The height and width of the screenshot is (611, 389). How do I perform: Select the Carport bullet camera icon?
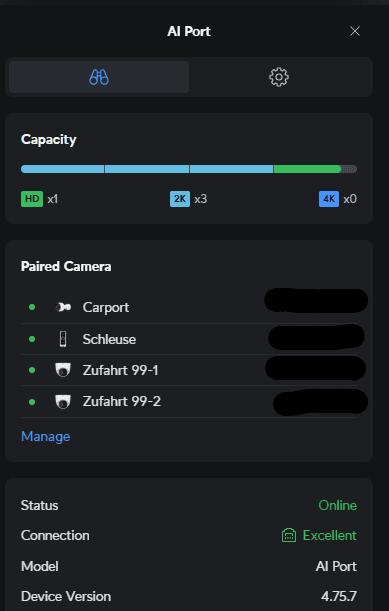pos(63,307)
